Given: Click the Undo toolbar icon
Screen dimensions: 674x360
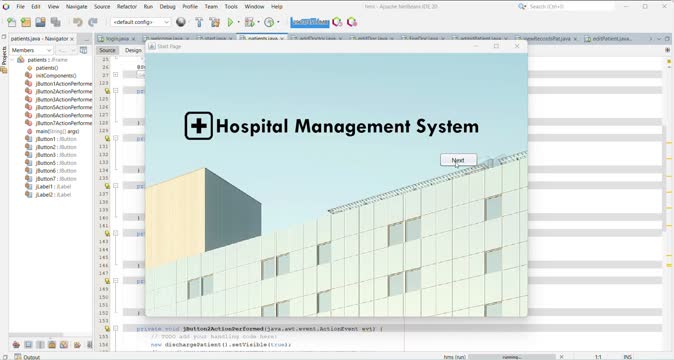Looking at the screenshot, I should pos(78,22).
